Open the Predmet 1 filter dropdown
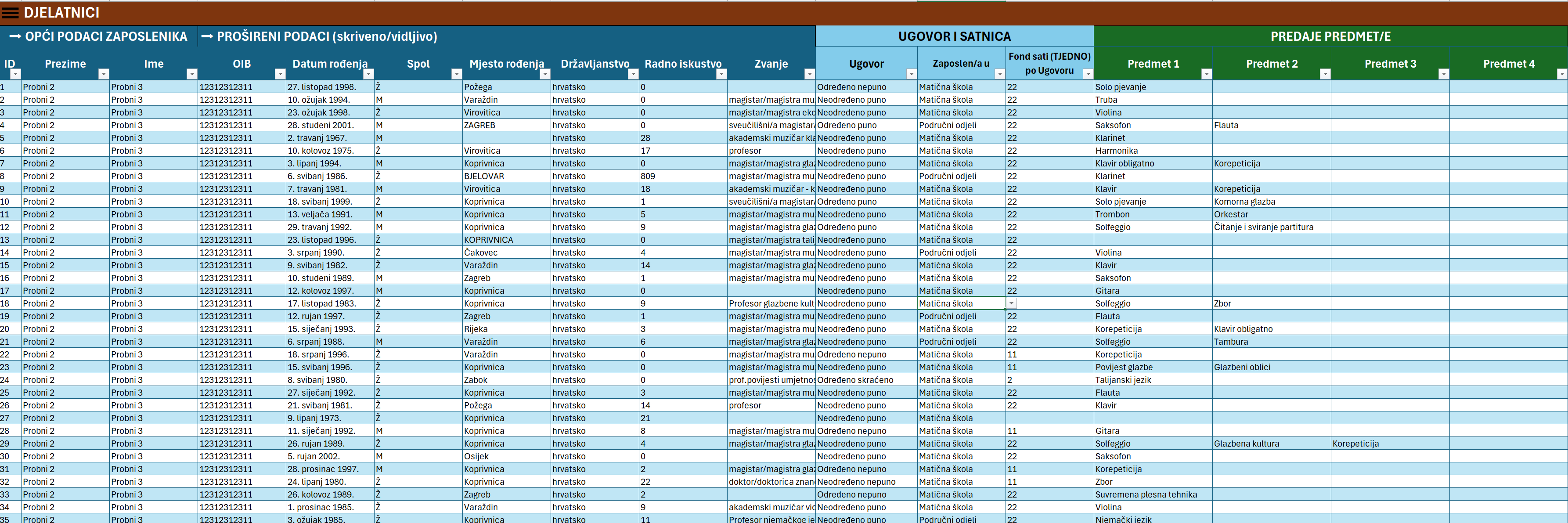The image size is (1568, 523). 1207,74
